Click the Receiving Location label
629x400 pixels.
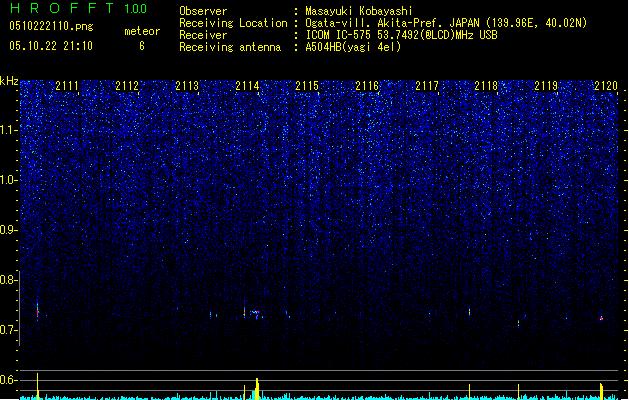233,23
